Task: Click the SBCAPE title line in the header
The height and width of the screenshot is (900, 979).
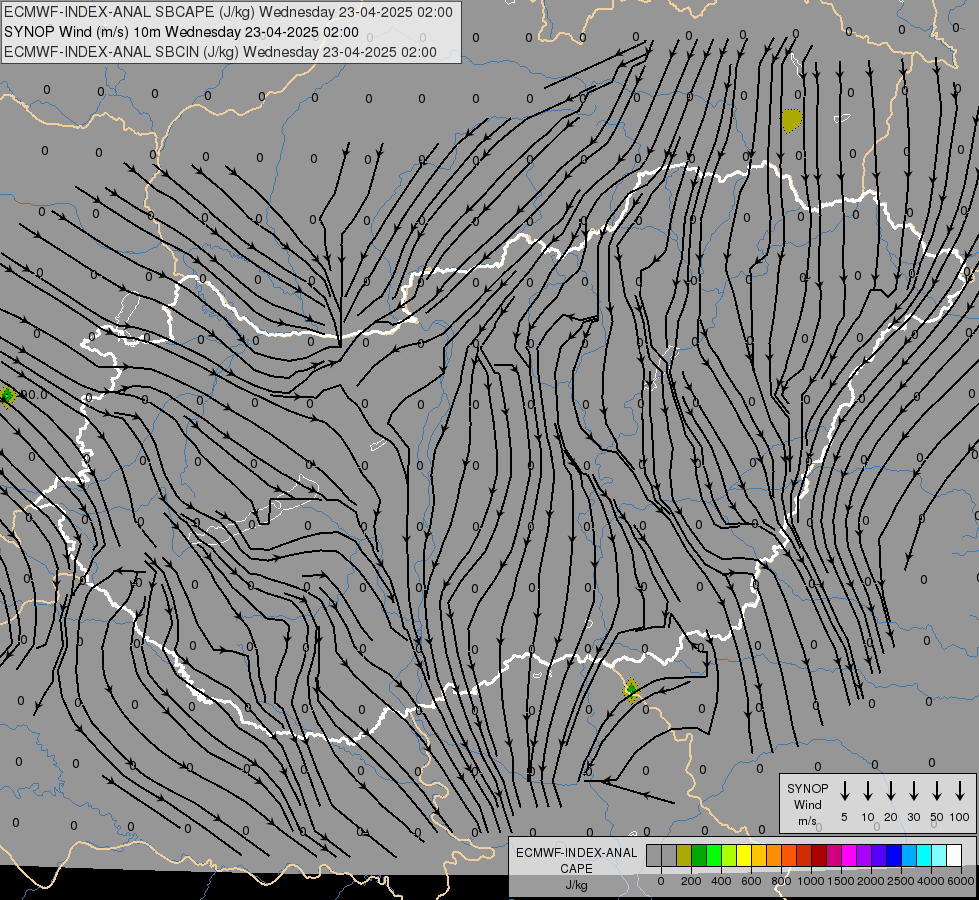Action: tap(228, 12)
